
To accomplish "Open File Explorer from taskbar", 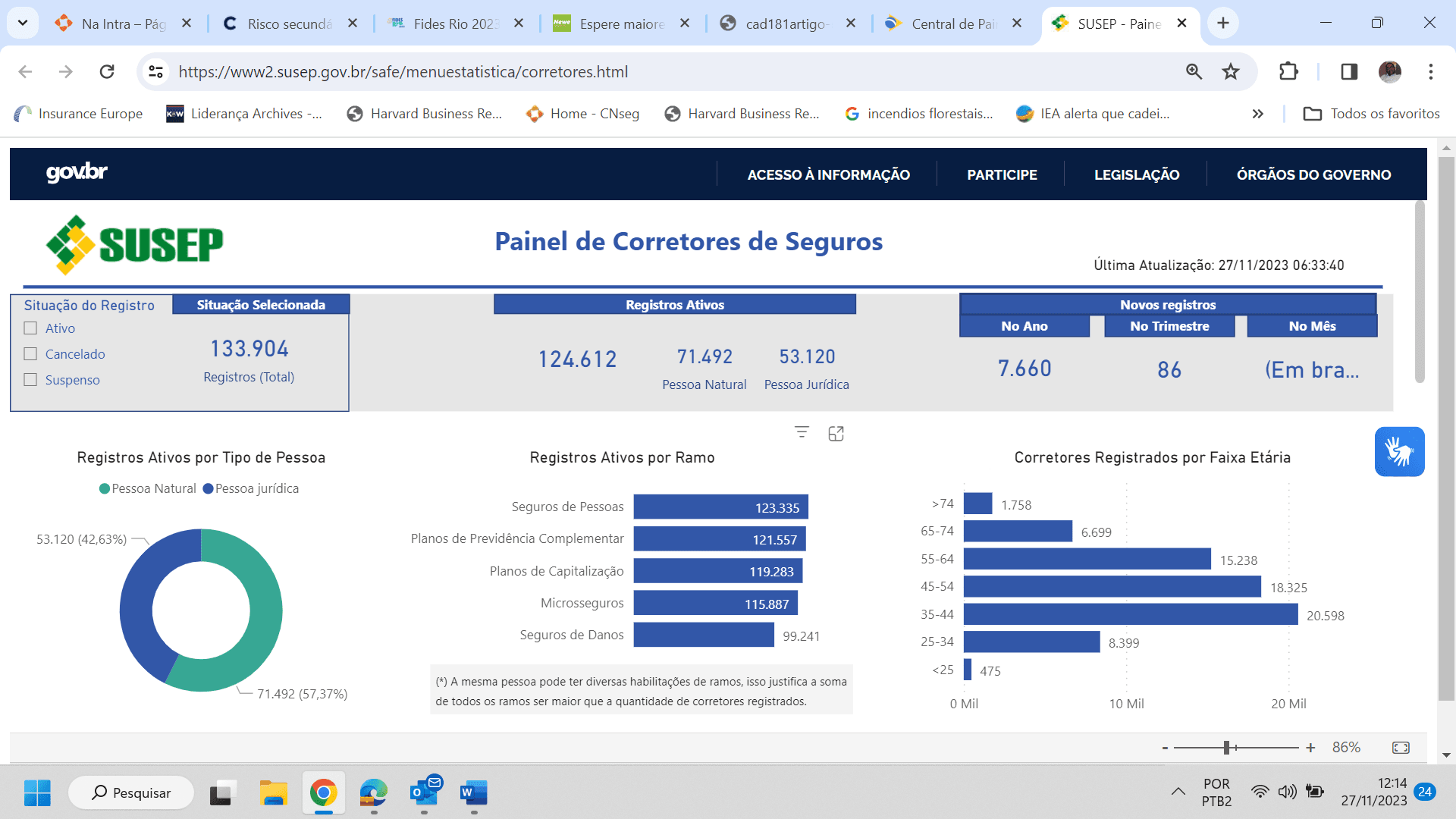I will point(273,793).
